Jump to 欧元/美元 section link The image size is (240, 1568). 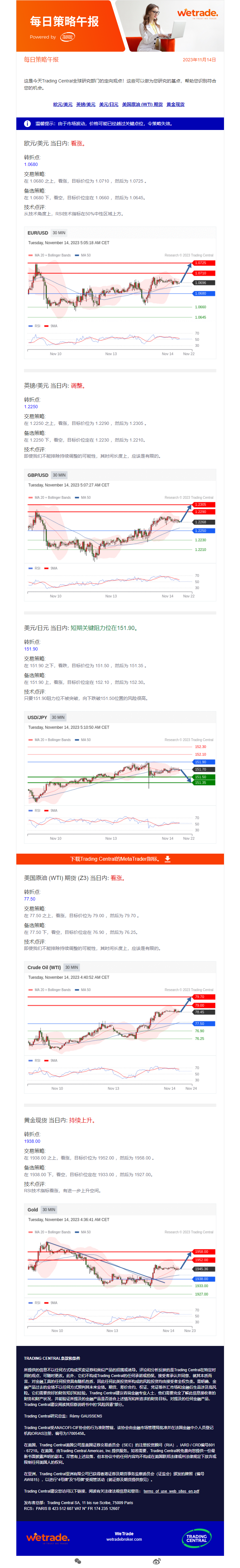[62, 105]
